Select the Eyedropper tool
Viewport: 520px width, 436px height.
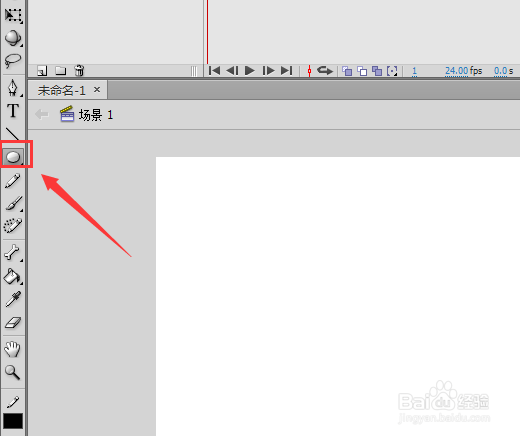tap(13, 299)
